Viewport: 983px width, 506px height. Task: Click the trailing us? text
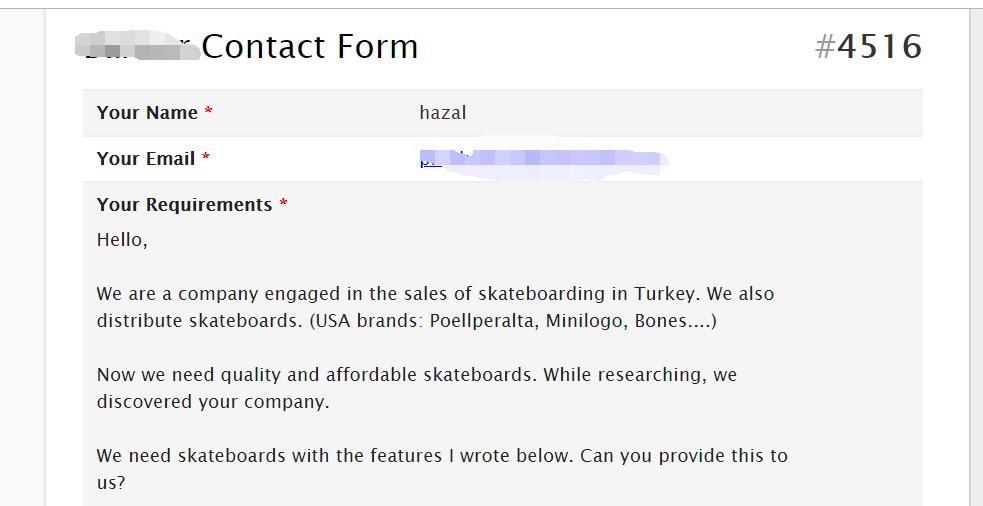coord(111,483)
